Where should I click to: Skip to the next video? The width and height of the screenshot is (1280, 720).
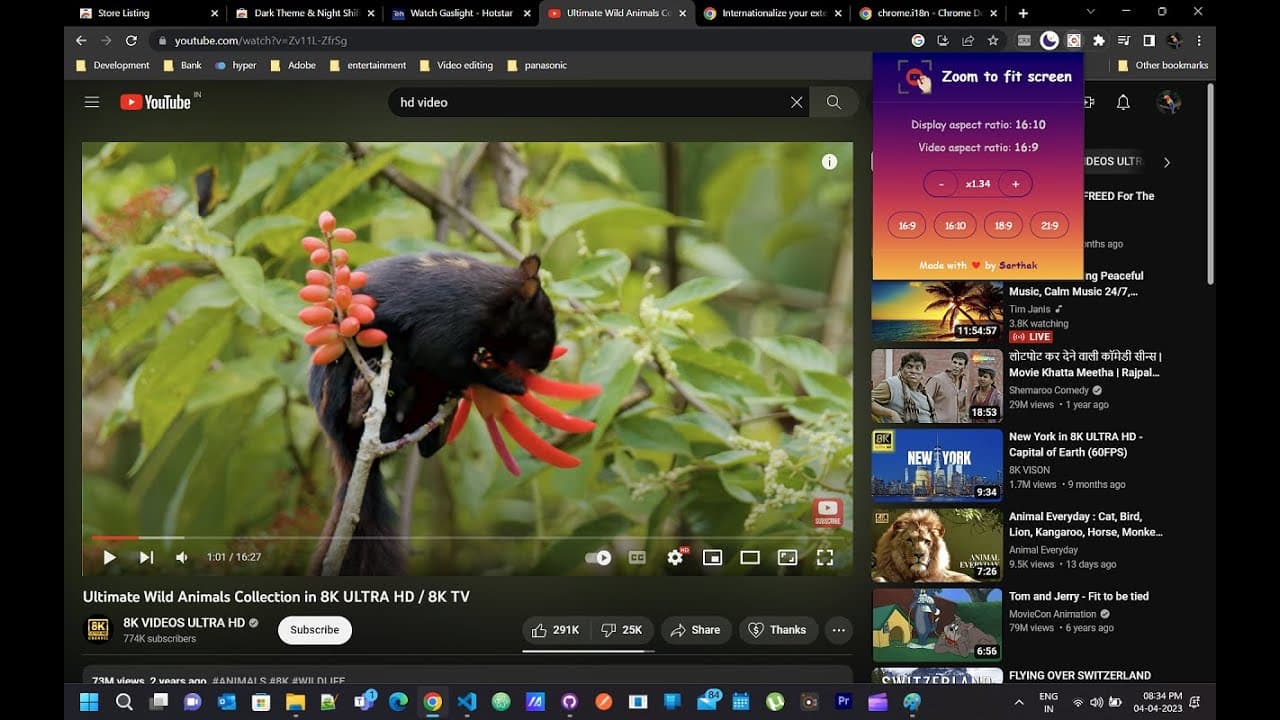tap(146, 557)
